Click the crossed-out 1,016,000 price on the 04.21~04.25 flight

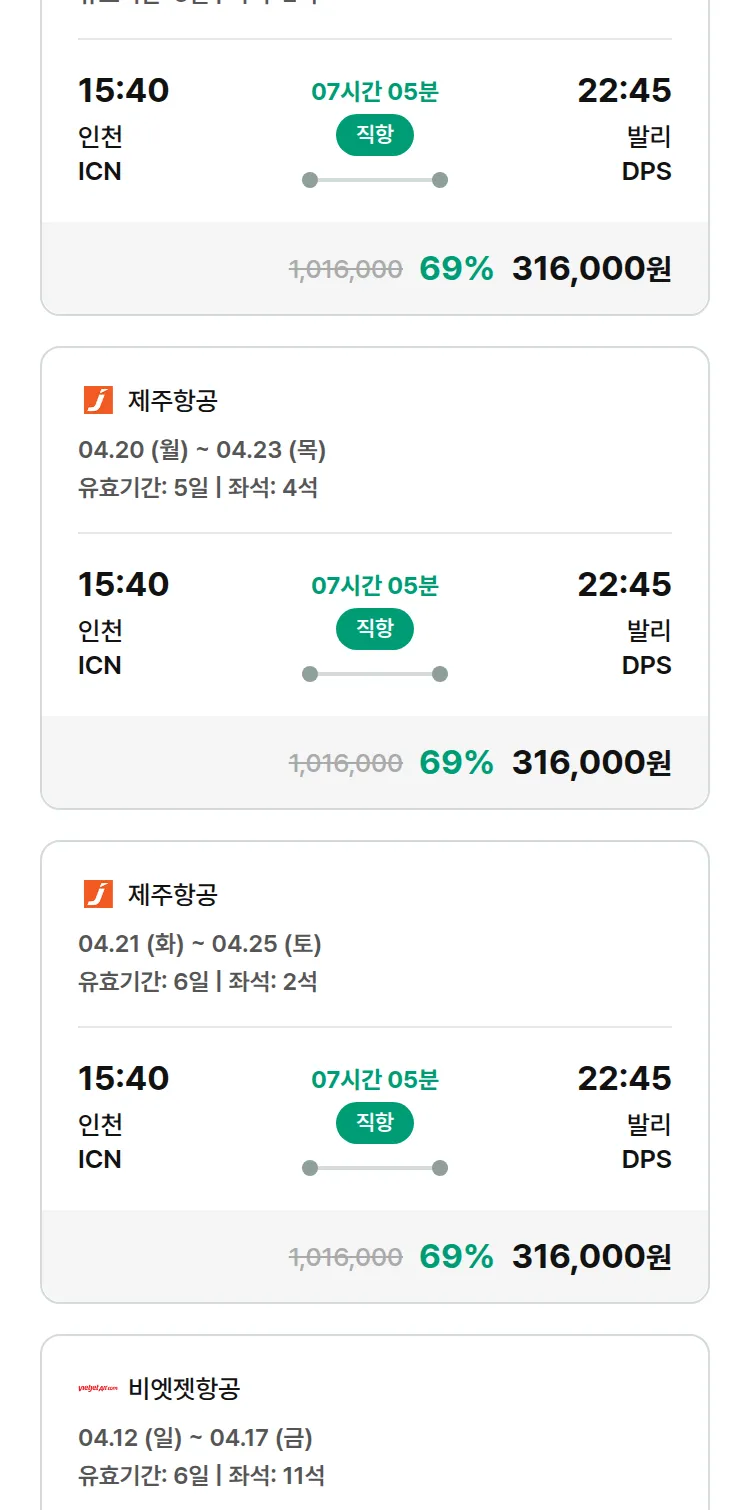(346, 1257)
